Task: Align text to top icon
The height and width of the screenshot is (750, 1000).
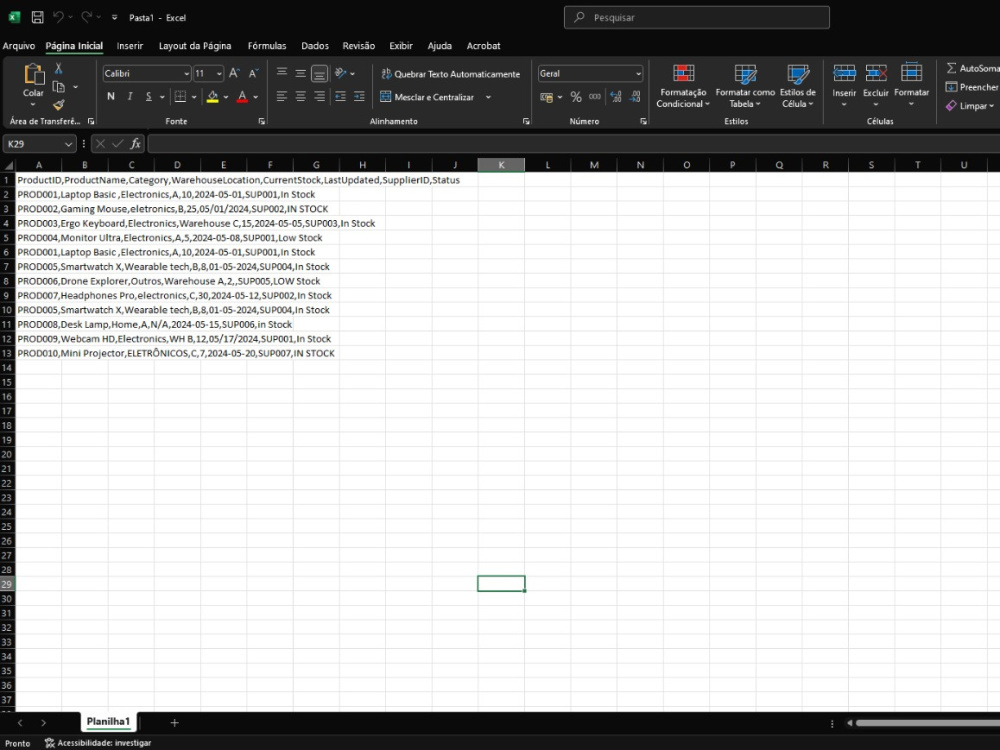Action: [281, 73]
